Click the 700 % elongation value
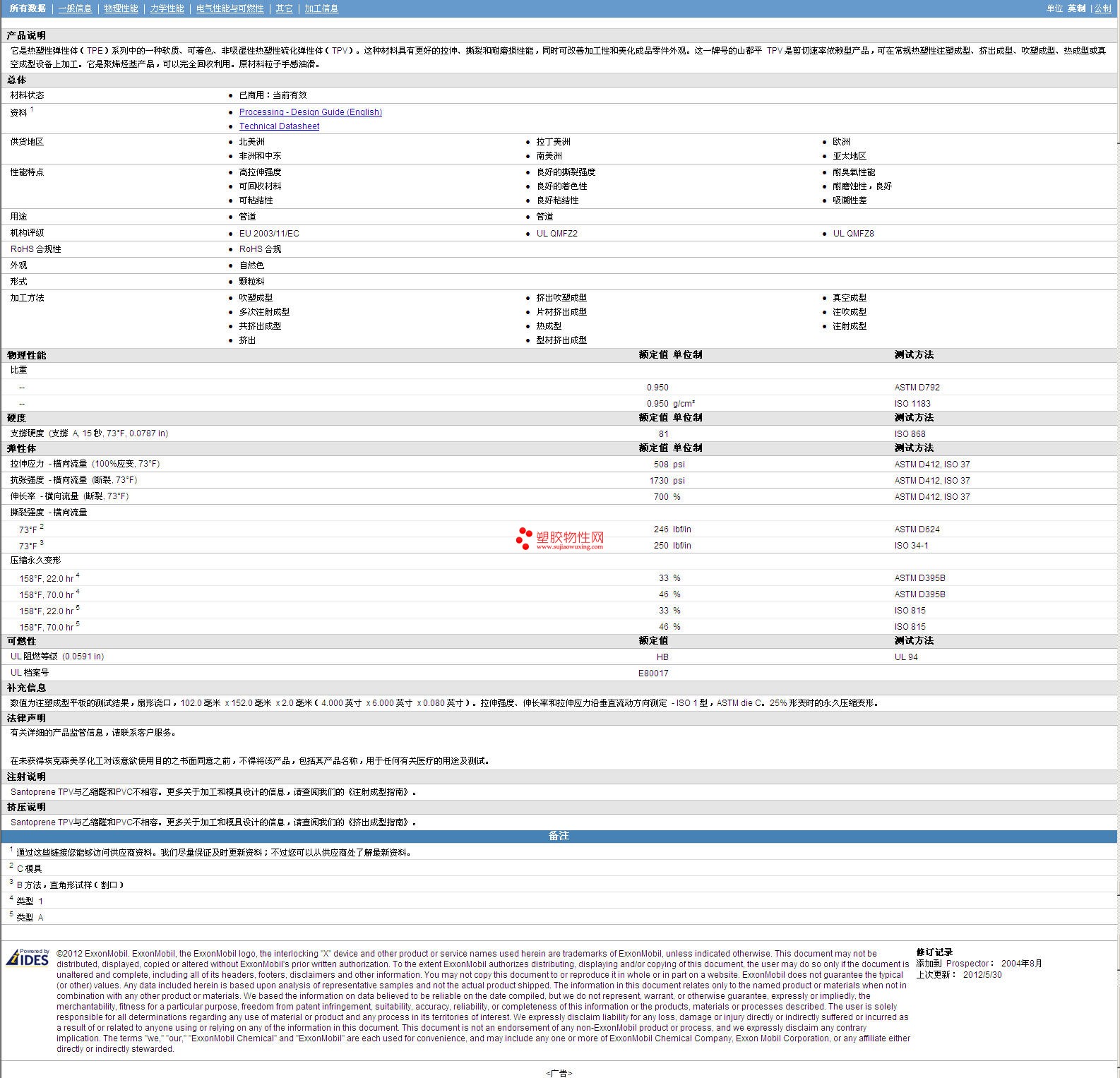Screen dimensions: 1120x1078 [667, 497]
